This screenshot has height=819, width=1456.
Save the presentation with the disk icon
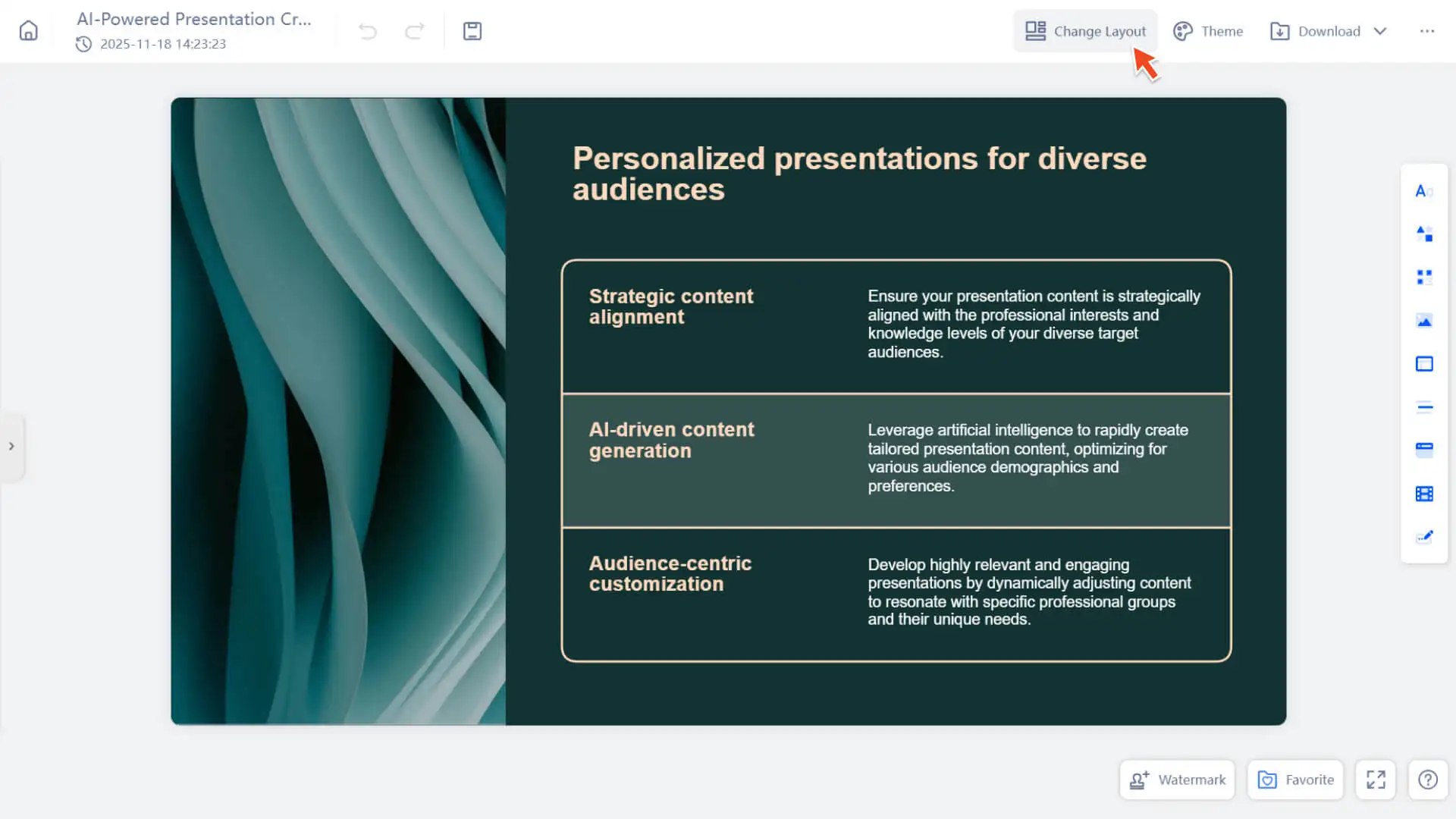[x=472, y=31]
